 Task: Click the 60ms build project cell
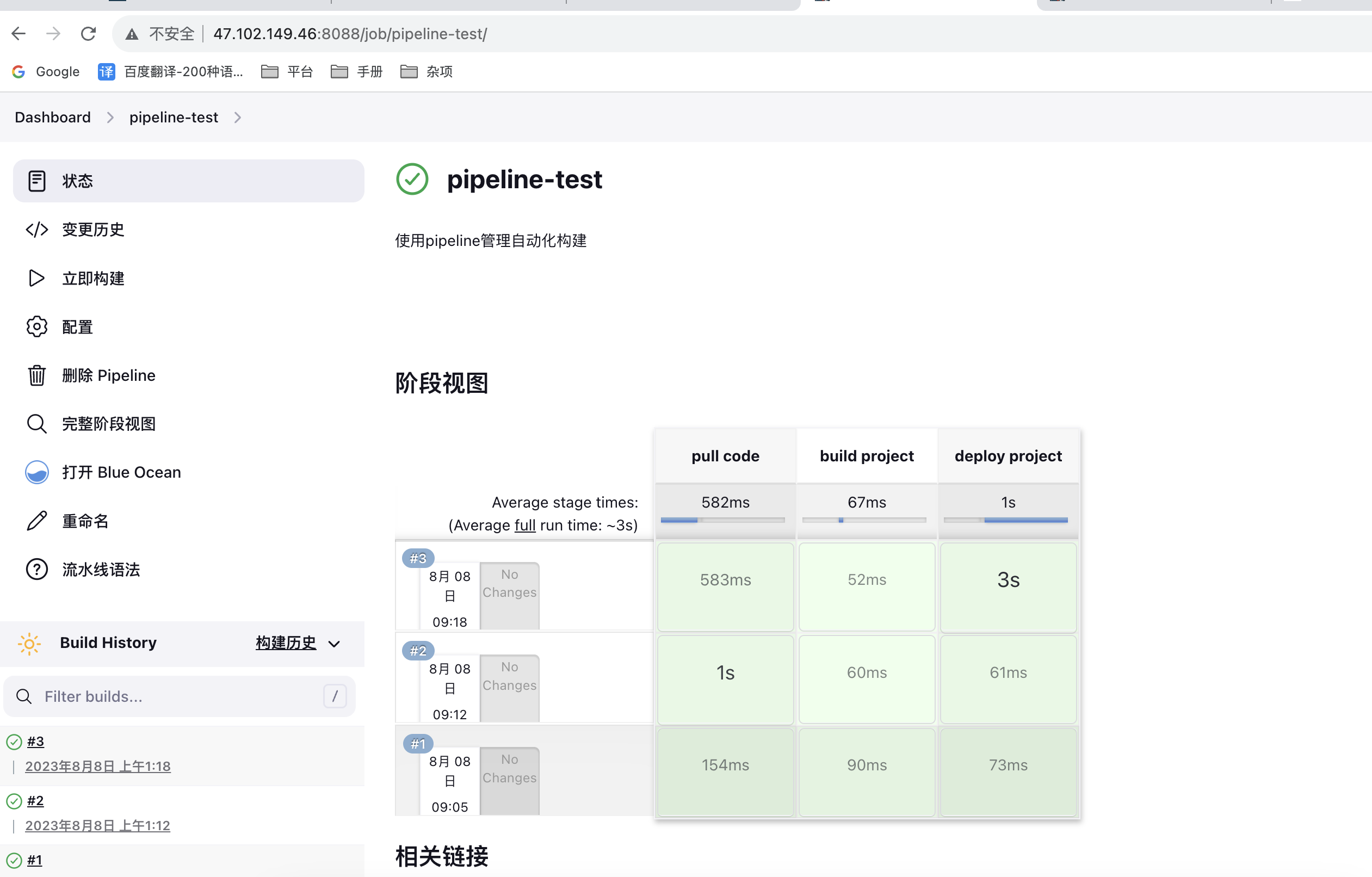click(867, 680)
